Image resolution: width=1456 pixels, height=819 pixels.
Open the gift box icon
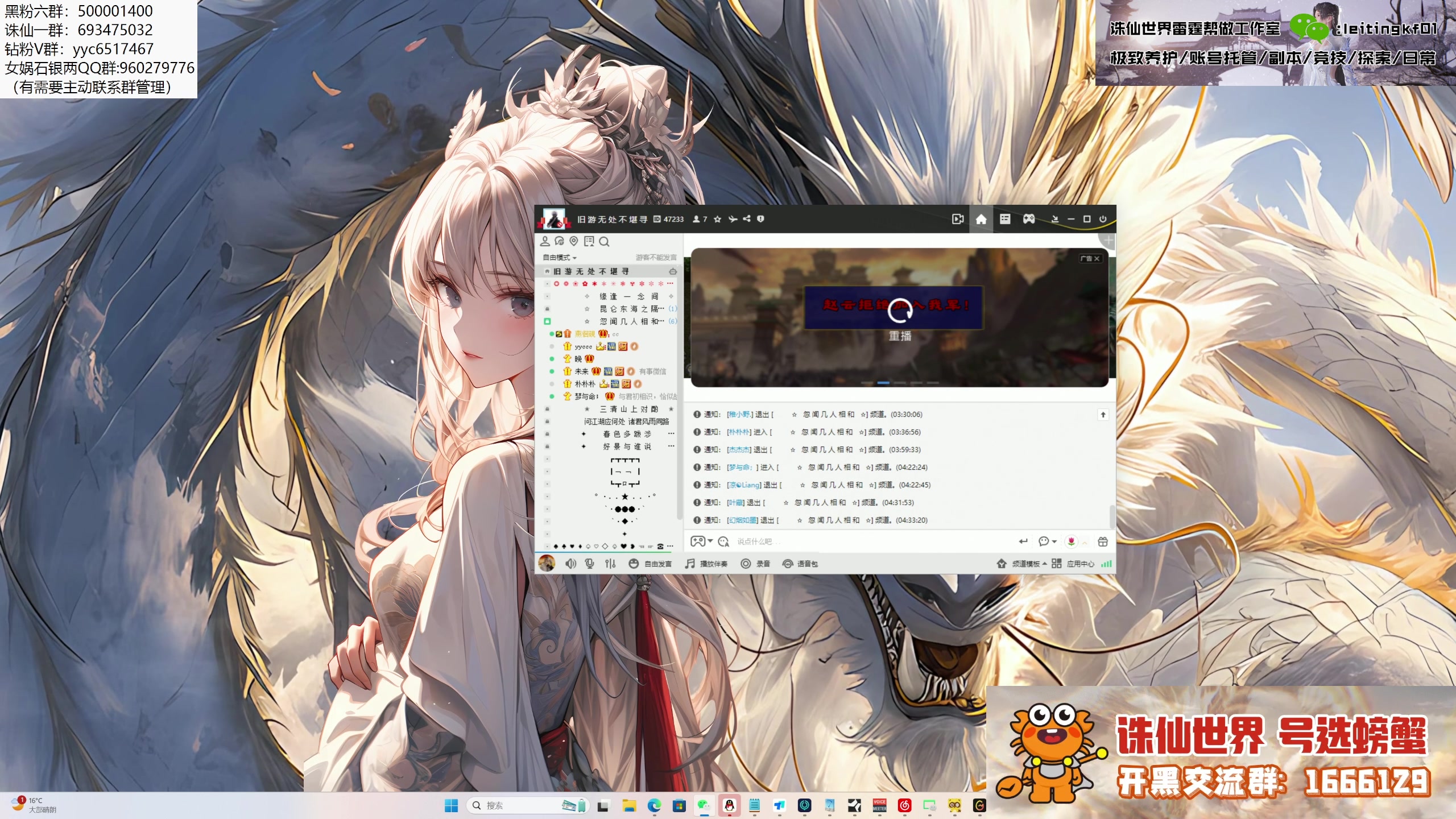(x=1103, y=541)
